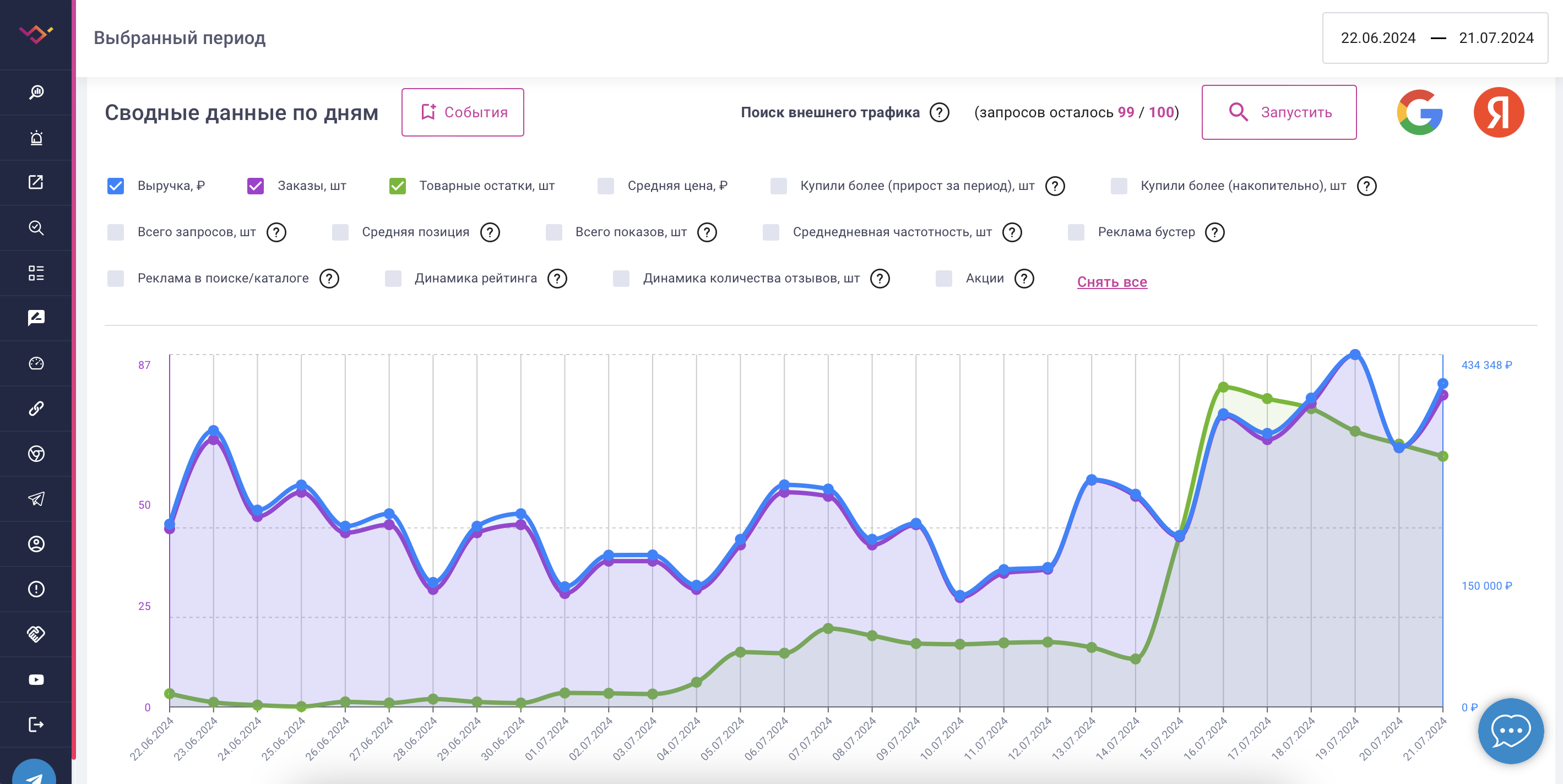
Task: Click the 150 000 ₽ axis label
Action: pos(1486,586)
